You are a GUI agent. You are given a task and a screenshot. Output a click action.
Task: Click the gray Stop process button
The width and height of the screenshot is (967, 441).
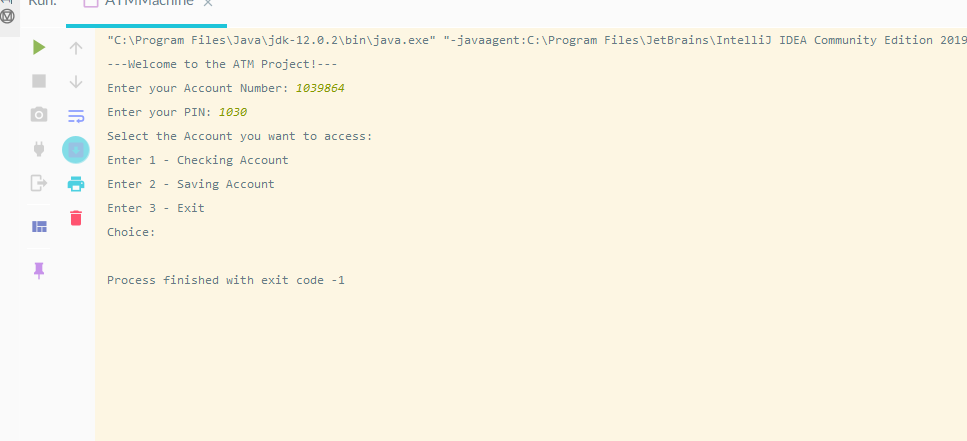pos(39,81)
